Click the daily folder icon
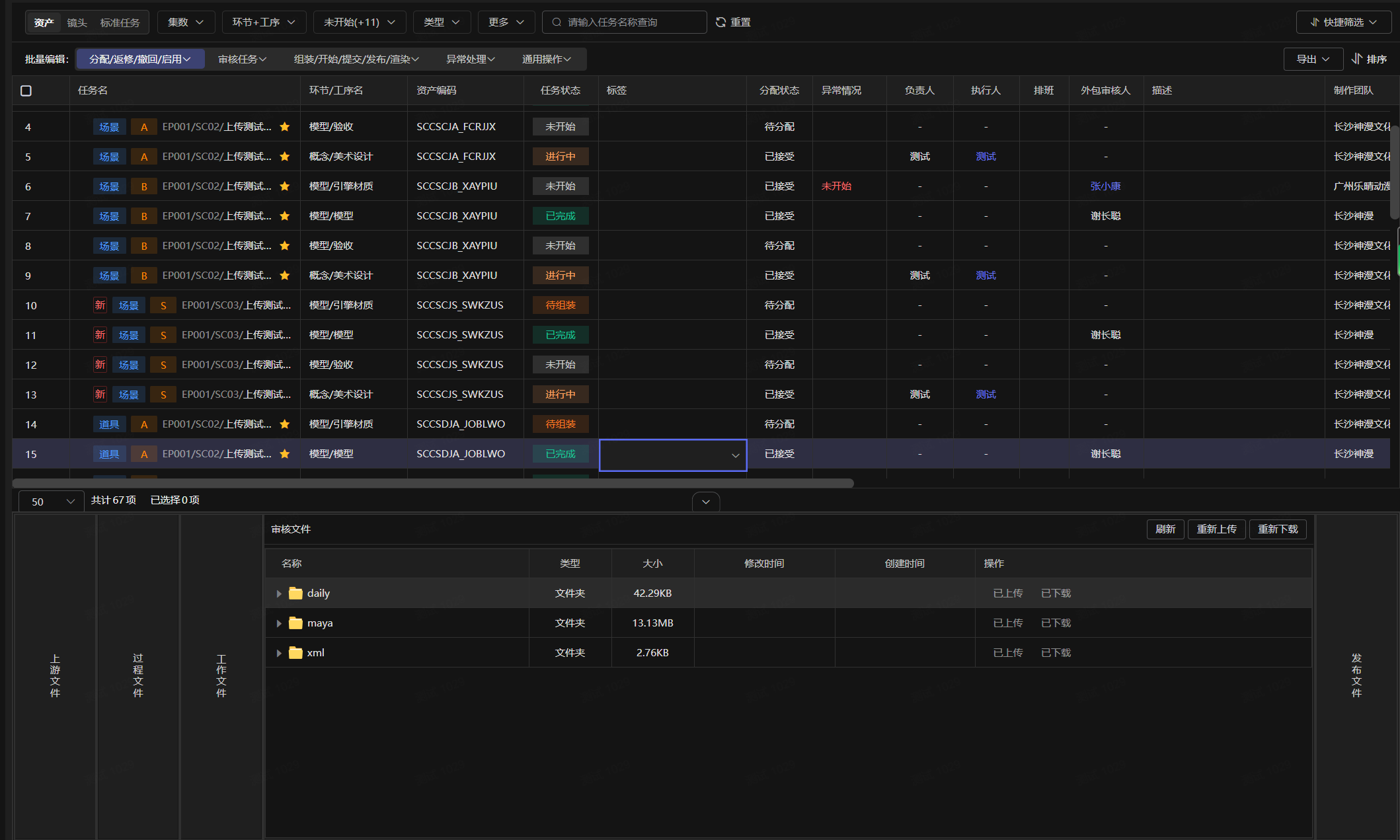 pyautogui.click(x=295, y=593)
